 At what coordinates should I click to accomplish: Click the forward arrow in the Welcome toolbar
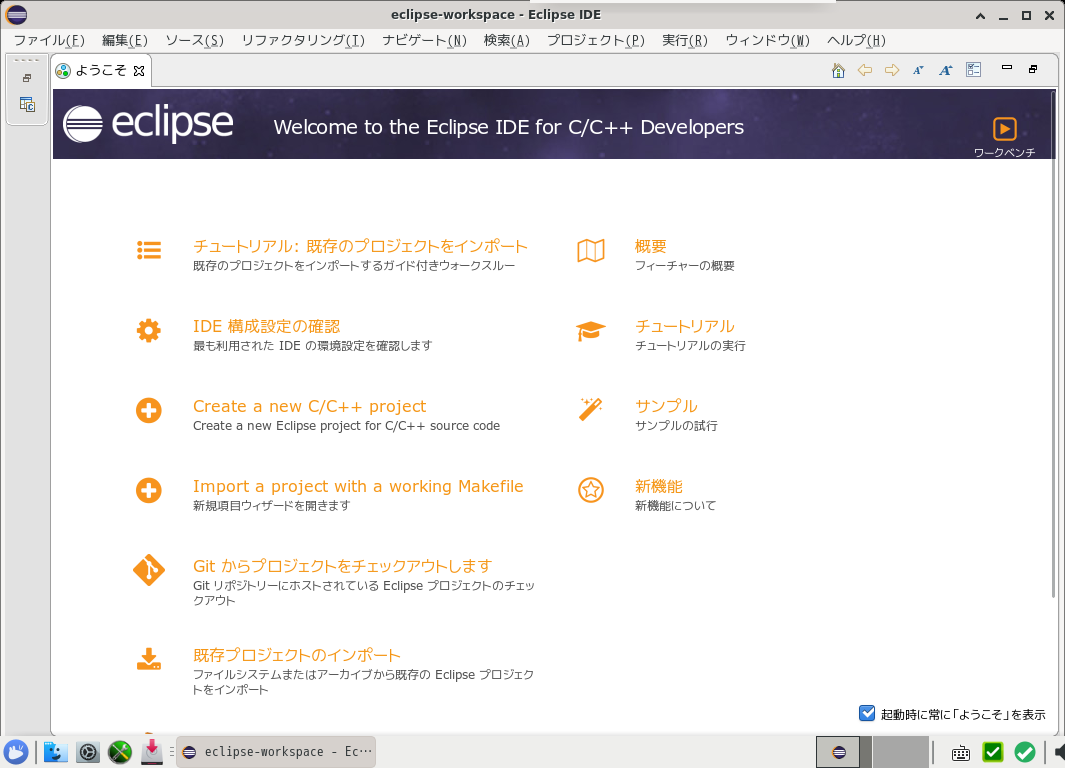[892, 70]
